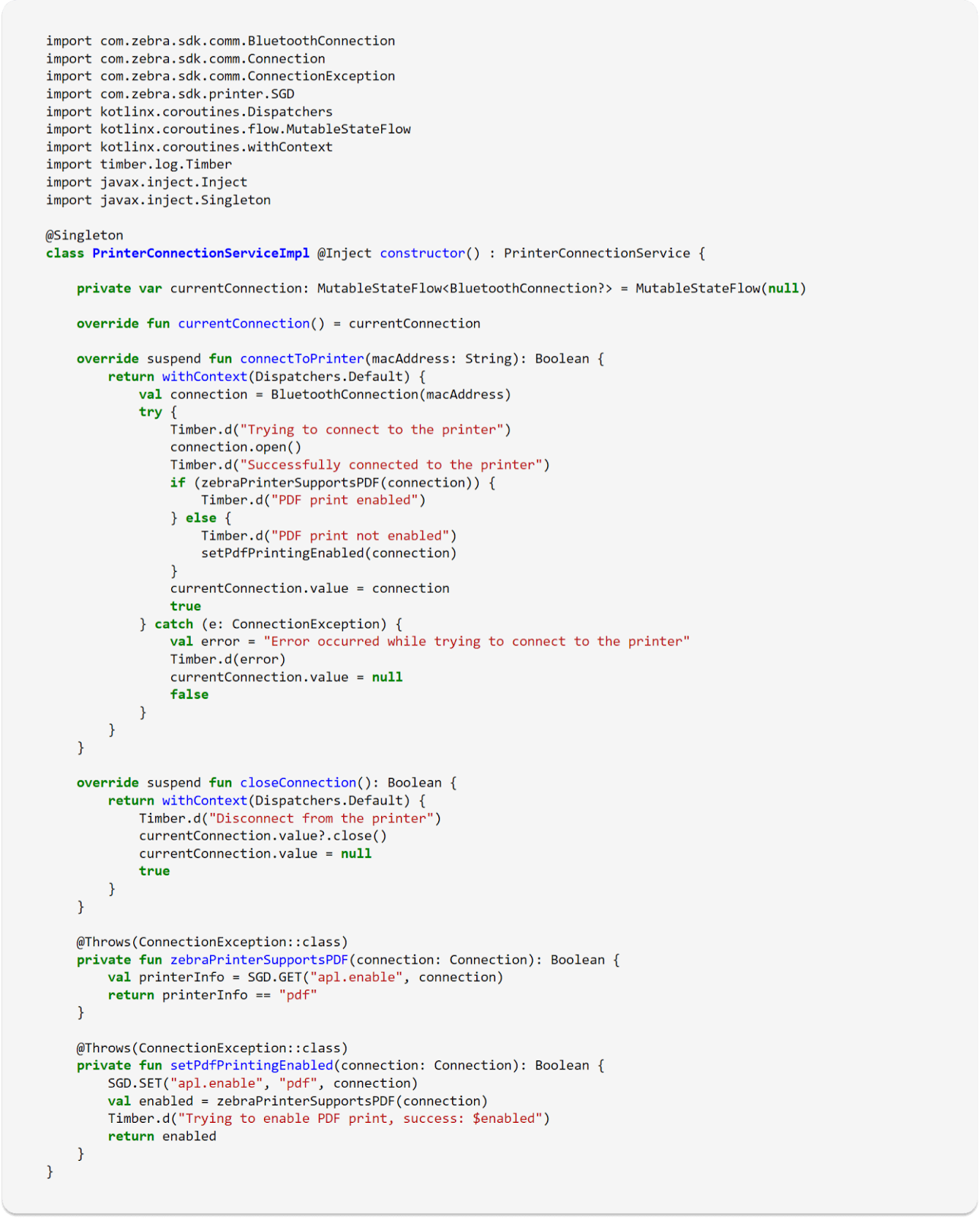Click the SGD.GET("apl.enable", connection) line

point(306,977)
